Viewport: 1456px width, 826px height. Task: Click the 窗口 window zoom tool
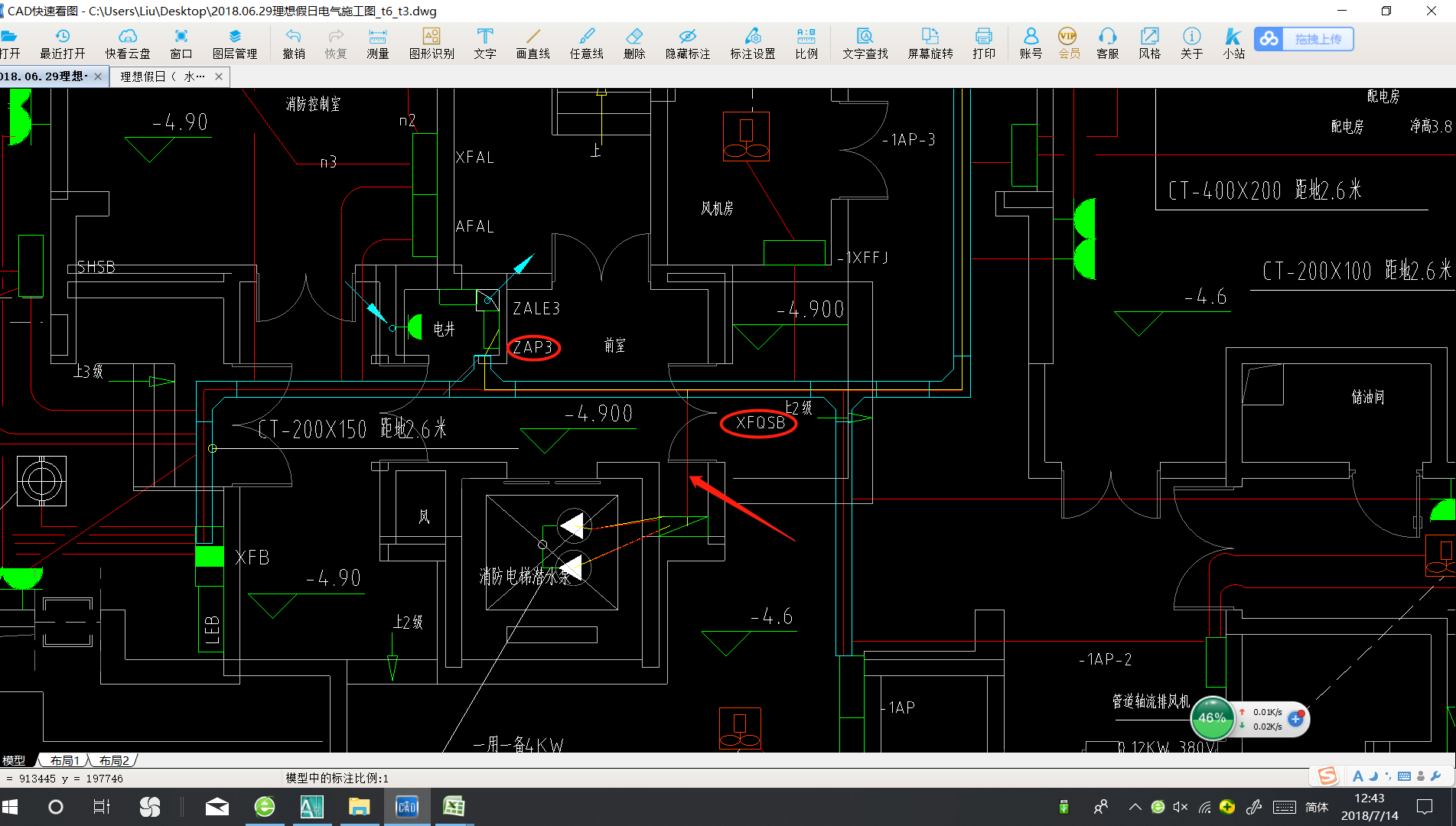pos(181,44)
